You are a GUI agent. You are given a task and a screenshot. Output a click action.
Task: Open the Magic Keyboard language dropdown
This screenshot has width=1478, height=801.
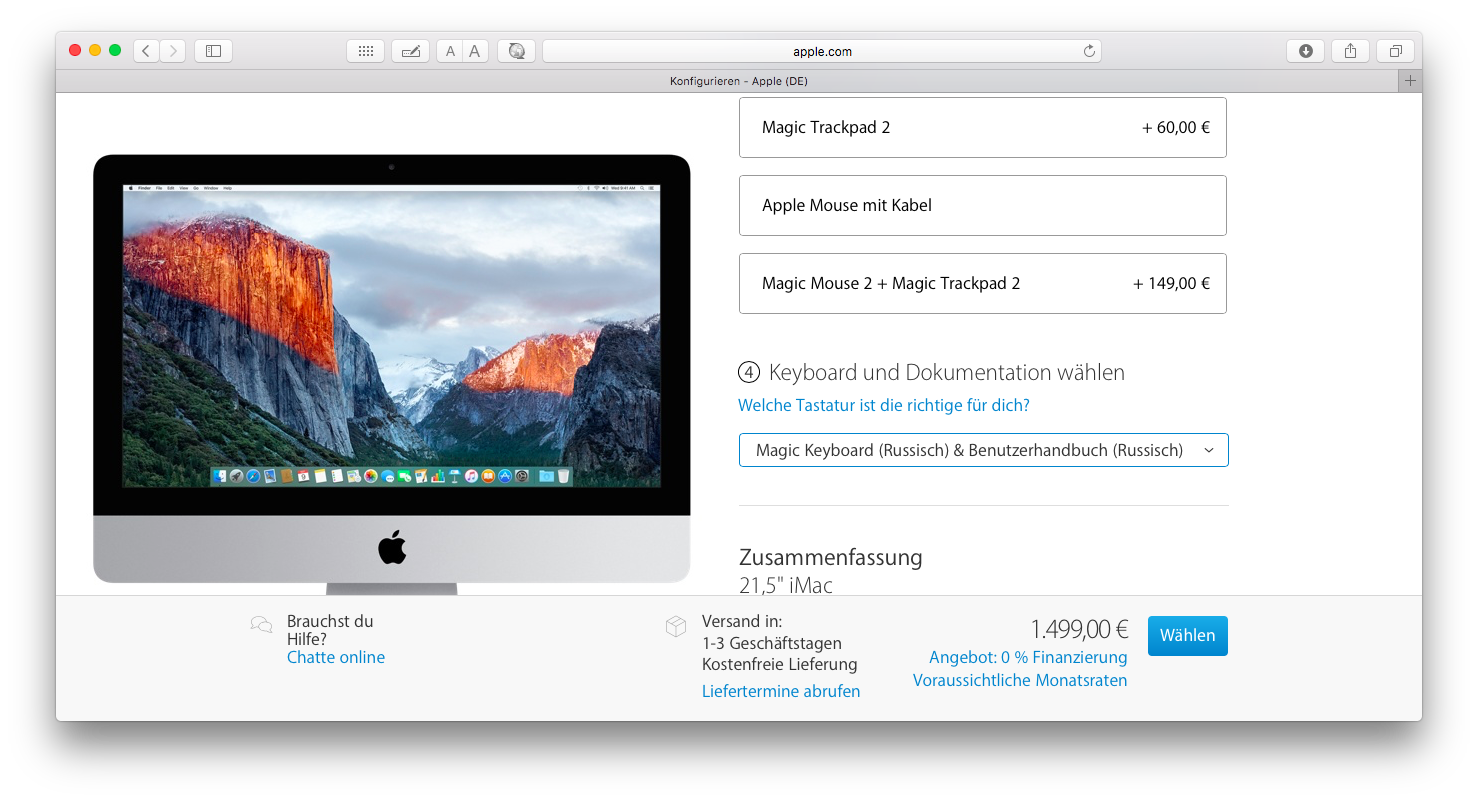click(982, 450)
